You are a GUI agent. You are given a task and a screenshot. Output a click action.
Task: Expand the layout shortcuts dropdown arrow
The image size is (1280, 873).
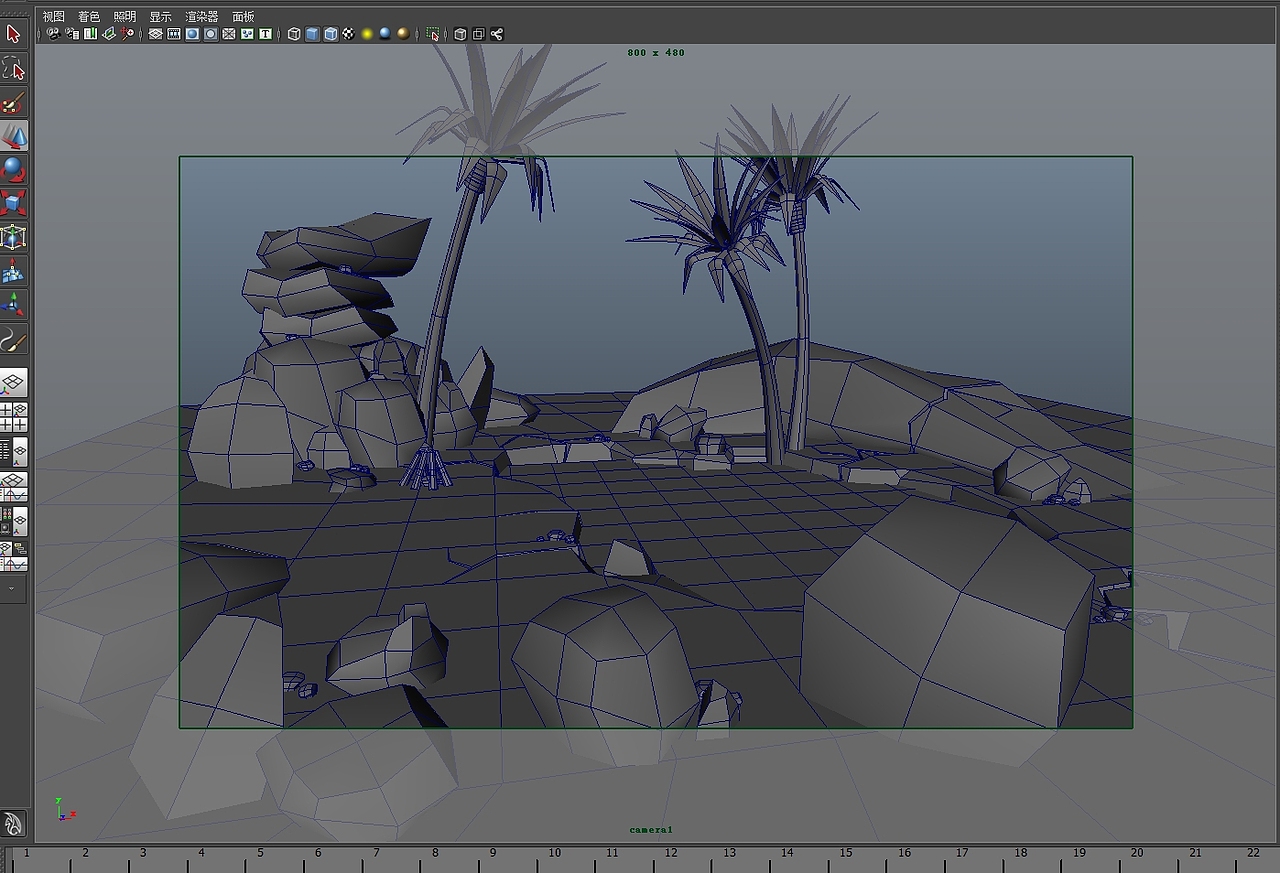[13, 589]
